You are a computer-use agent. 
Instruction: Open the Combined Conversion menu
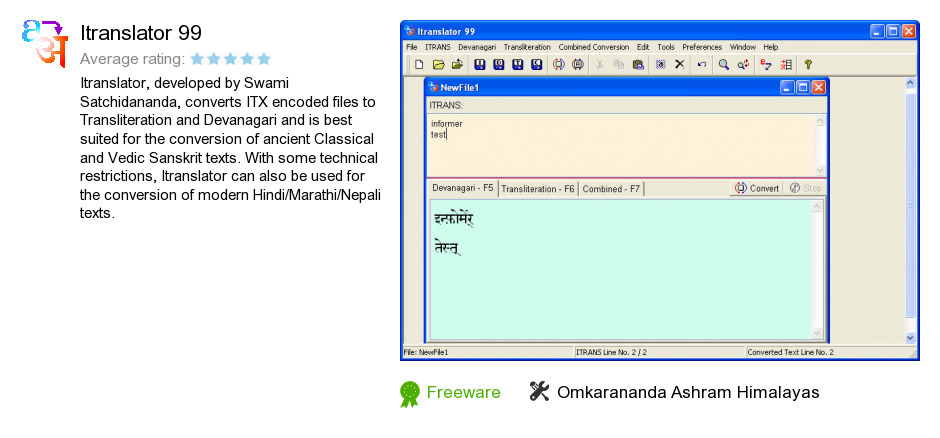[593, 47]
